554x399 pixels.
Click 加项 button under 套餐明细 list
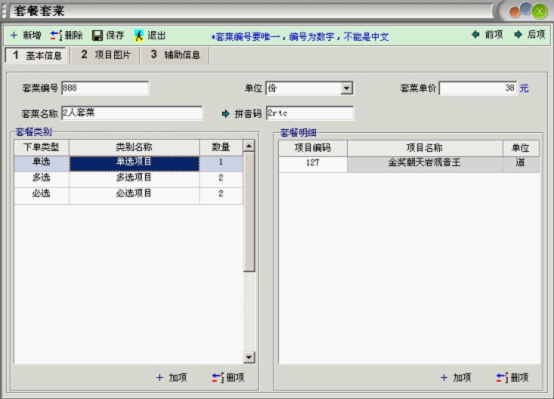coord(456,378)
